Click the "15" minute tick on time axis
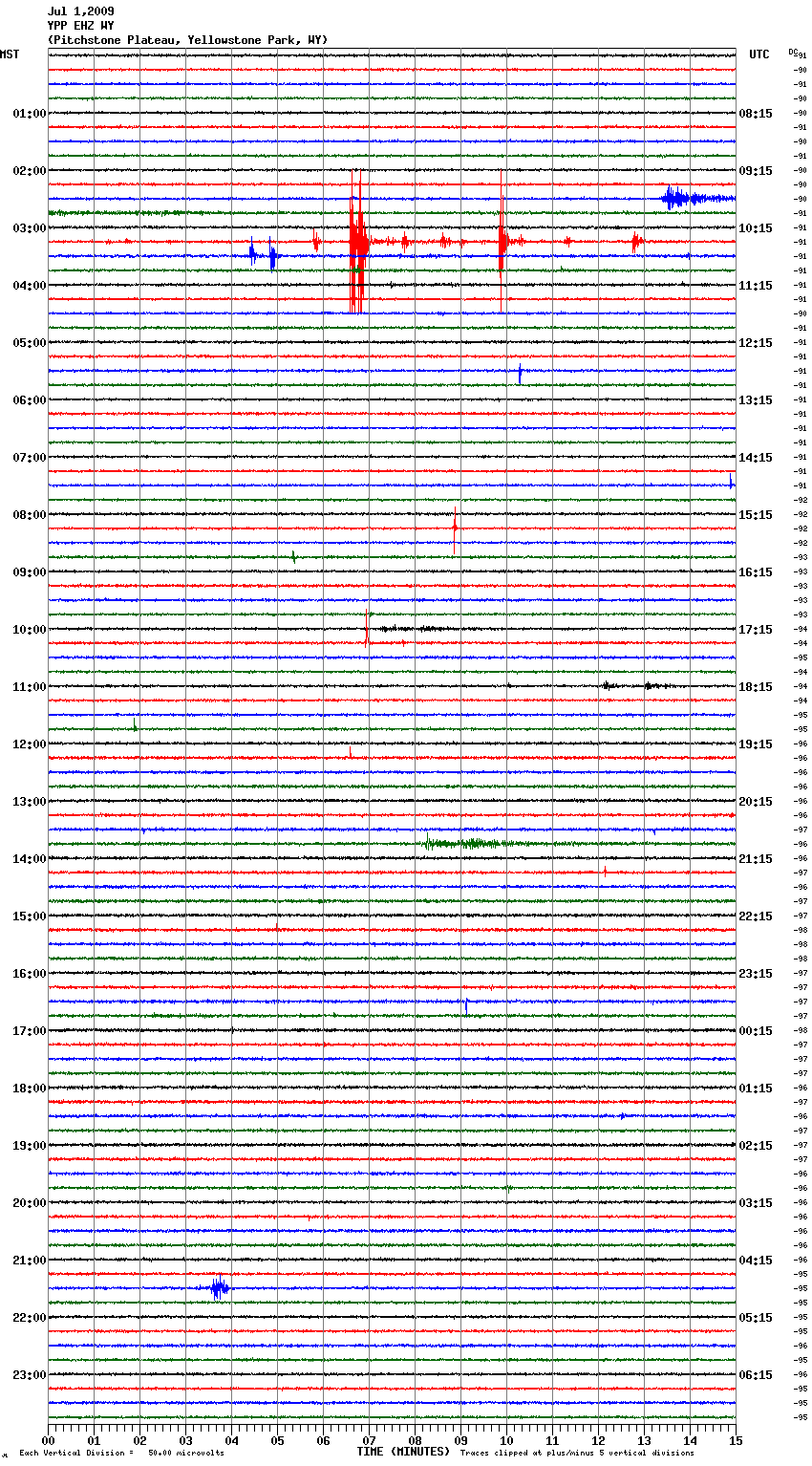This screenshot has width=812, height=1466. click(736, 1440)
